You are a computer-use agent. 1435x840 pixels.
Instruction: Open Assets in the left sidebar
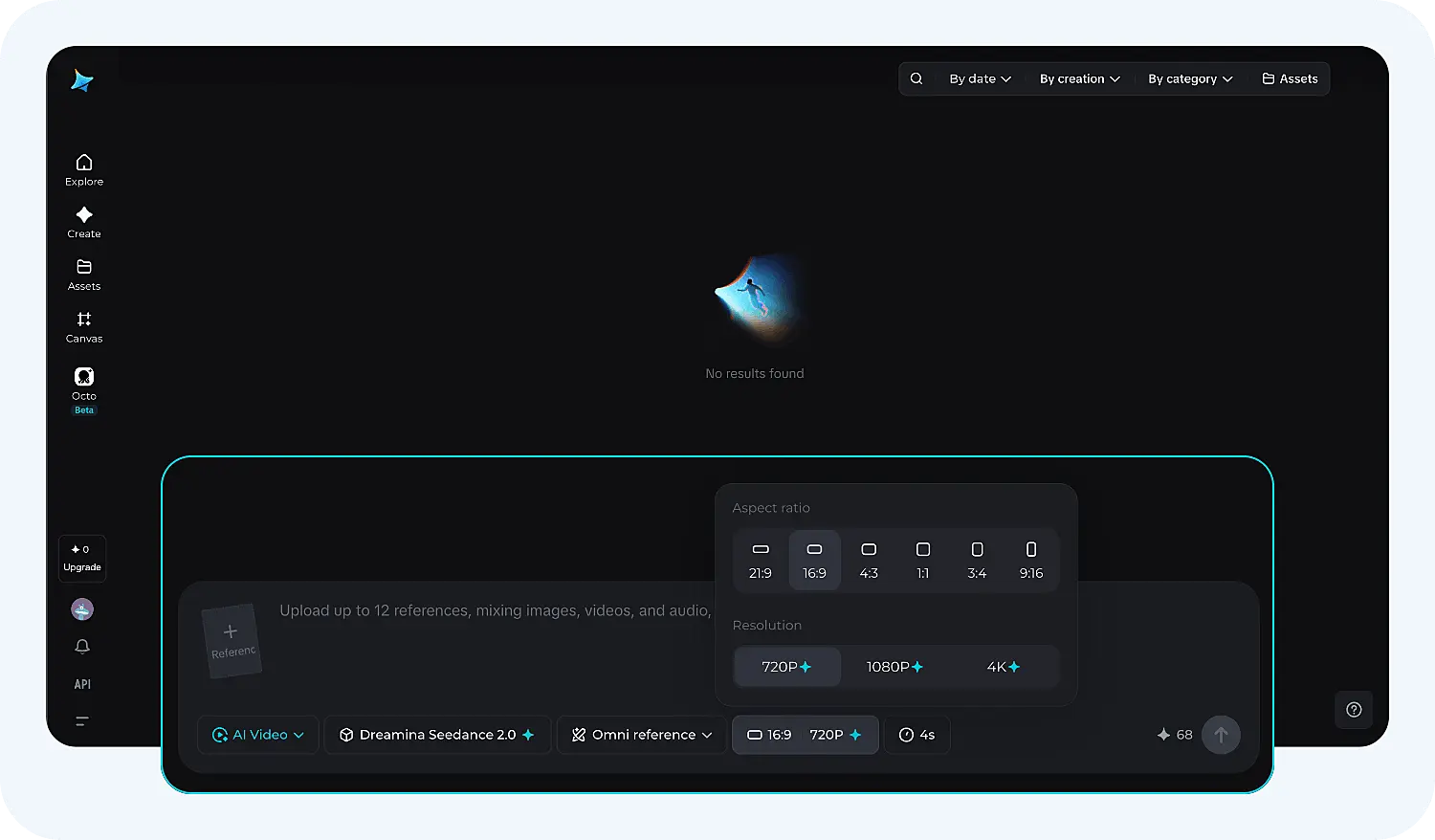[84, 276]
